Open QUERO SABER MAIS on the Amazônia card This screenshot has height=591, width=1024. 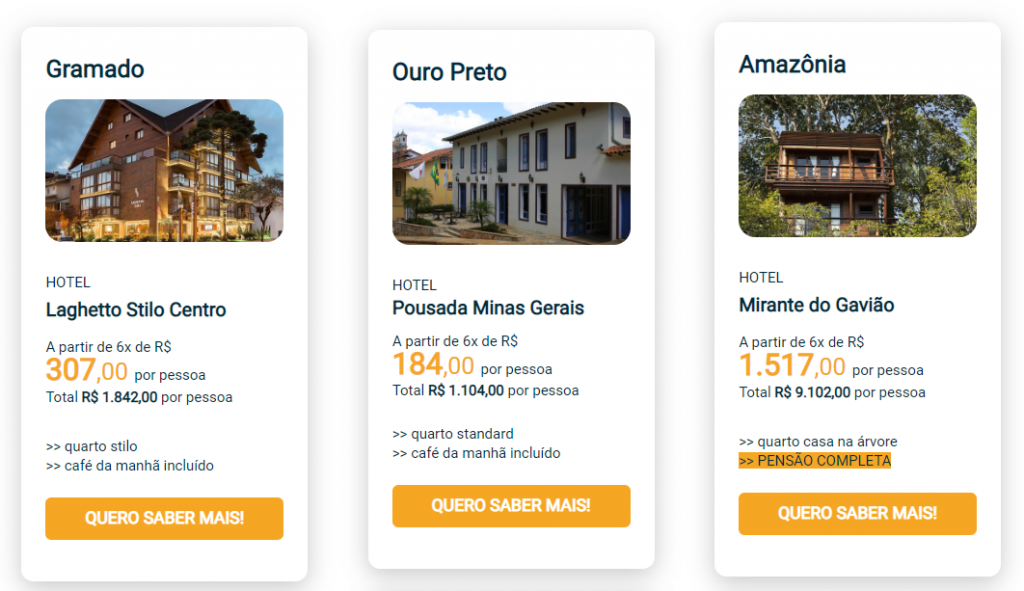[857, 513]
